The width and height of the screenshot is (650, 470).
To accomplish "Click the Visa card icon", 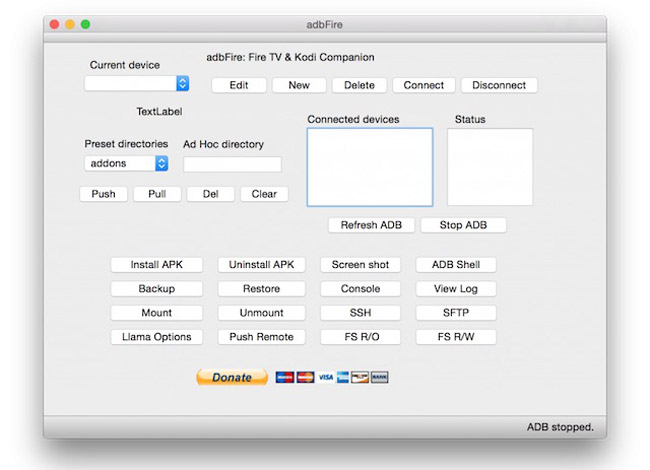I will pos(326,377).
